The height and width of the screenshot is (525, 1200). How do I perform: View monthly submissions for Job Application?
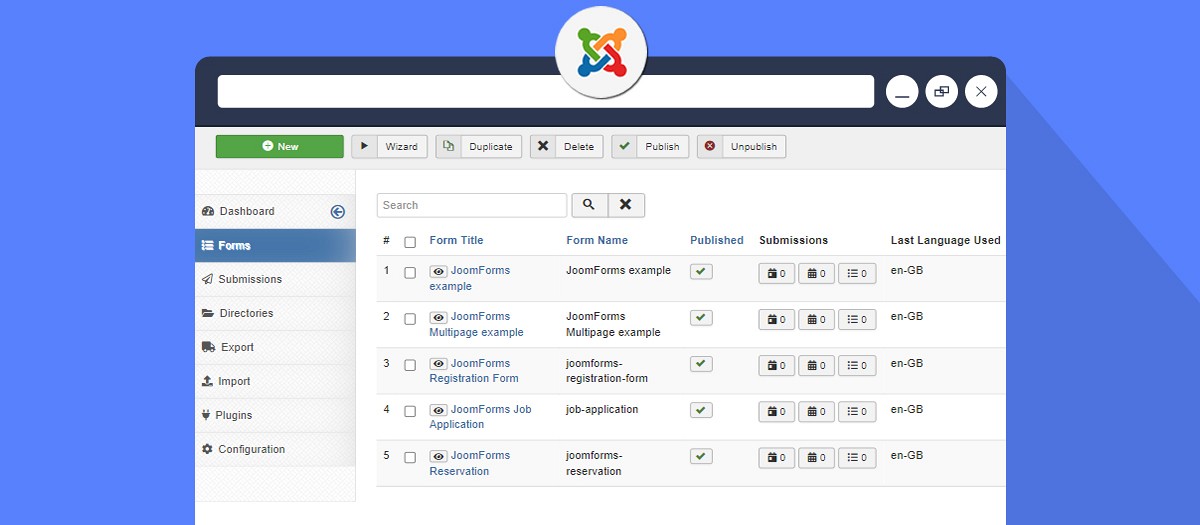click(816, 412)
